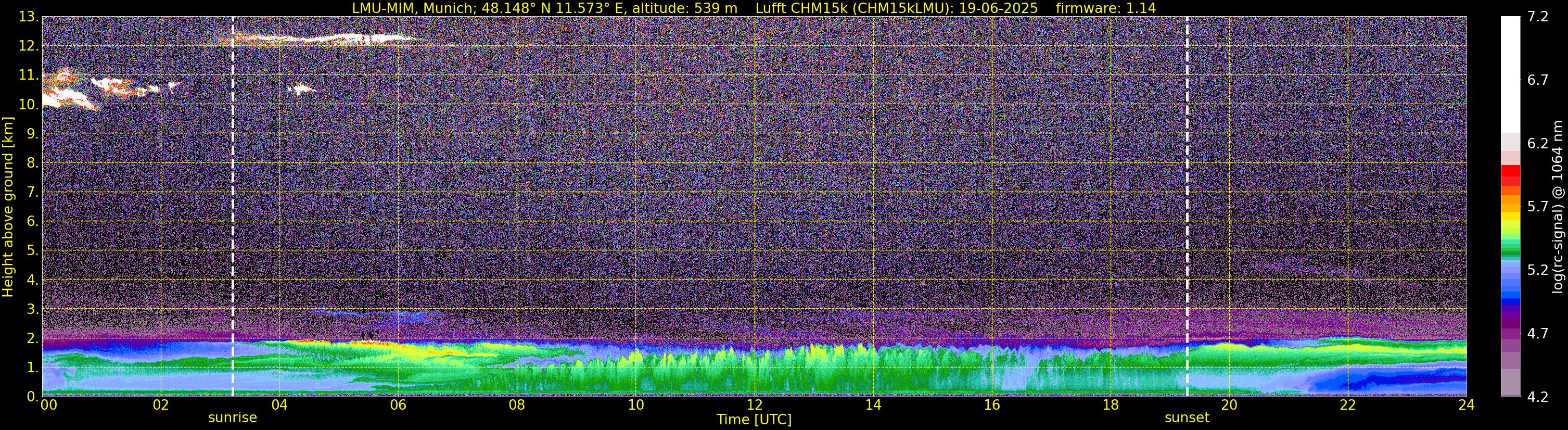
Task: Click the y-axis height tick '10.'
Action: pyautogui.click(x=28, y=104)
